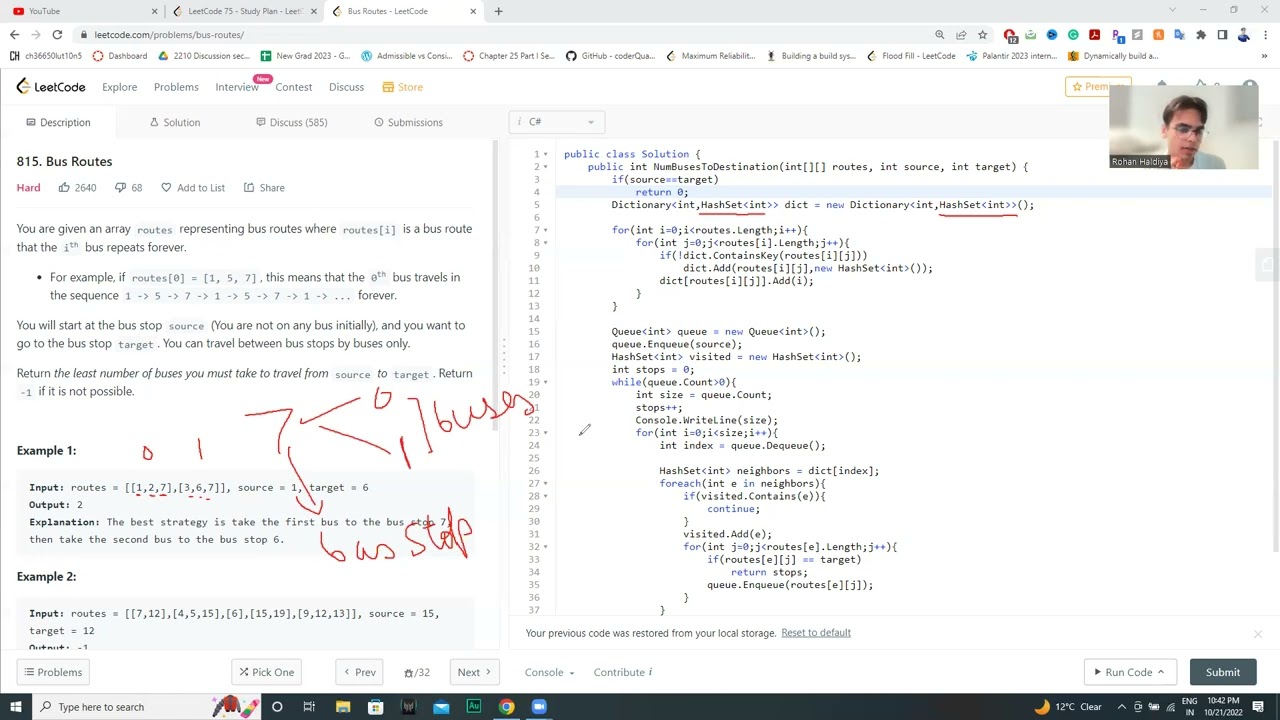Click the Submit button

[1223, 672]
